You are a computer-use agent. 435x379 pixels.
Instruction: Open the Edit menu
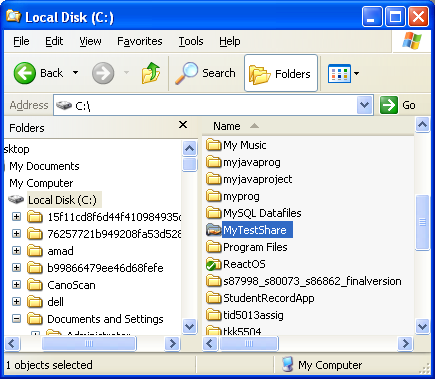point(54,41)
